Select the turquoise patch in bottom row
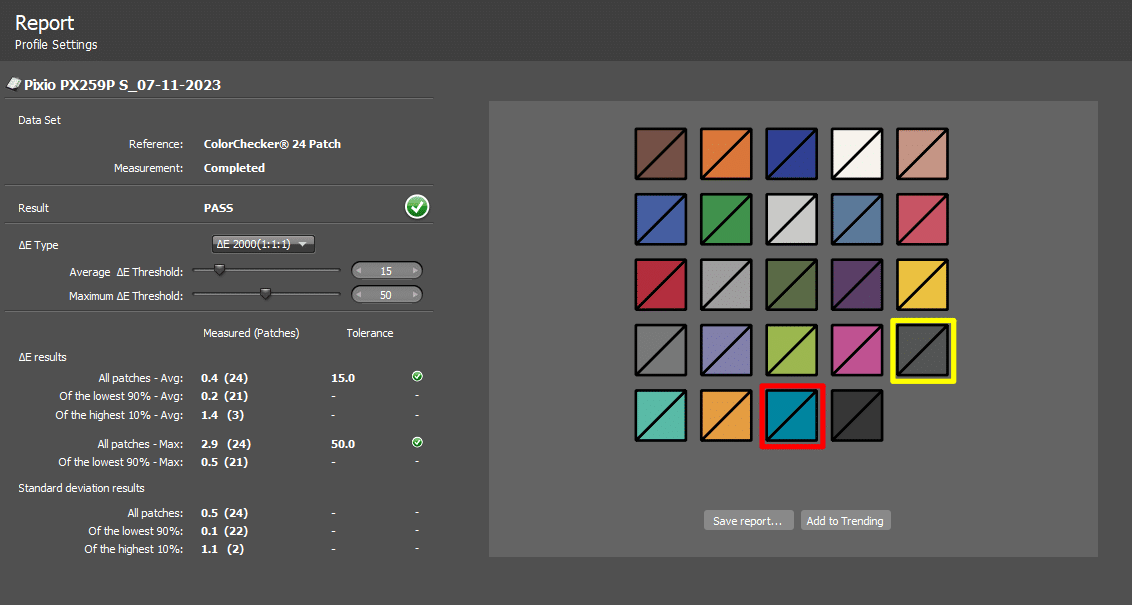The height and width of the screenshot is (605, 1132). (661, 416)
